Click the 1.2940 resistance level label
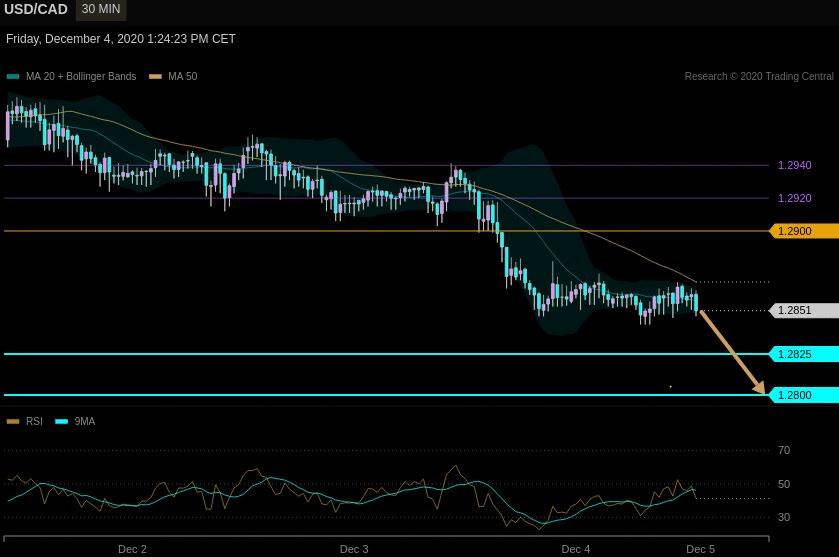 pyautogui.click(x=794, y=165)
